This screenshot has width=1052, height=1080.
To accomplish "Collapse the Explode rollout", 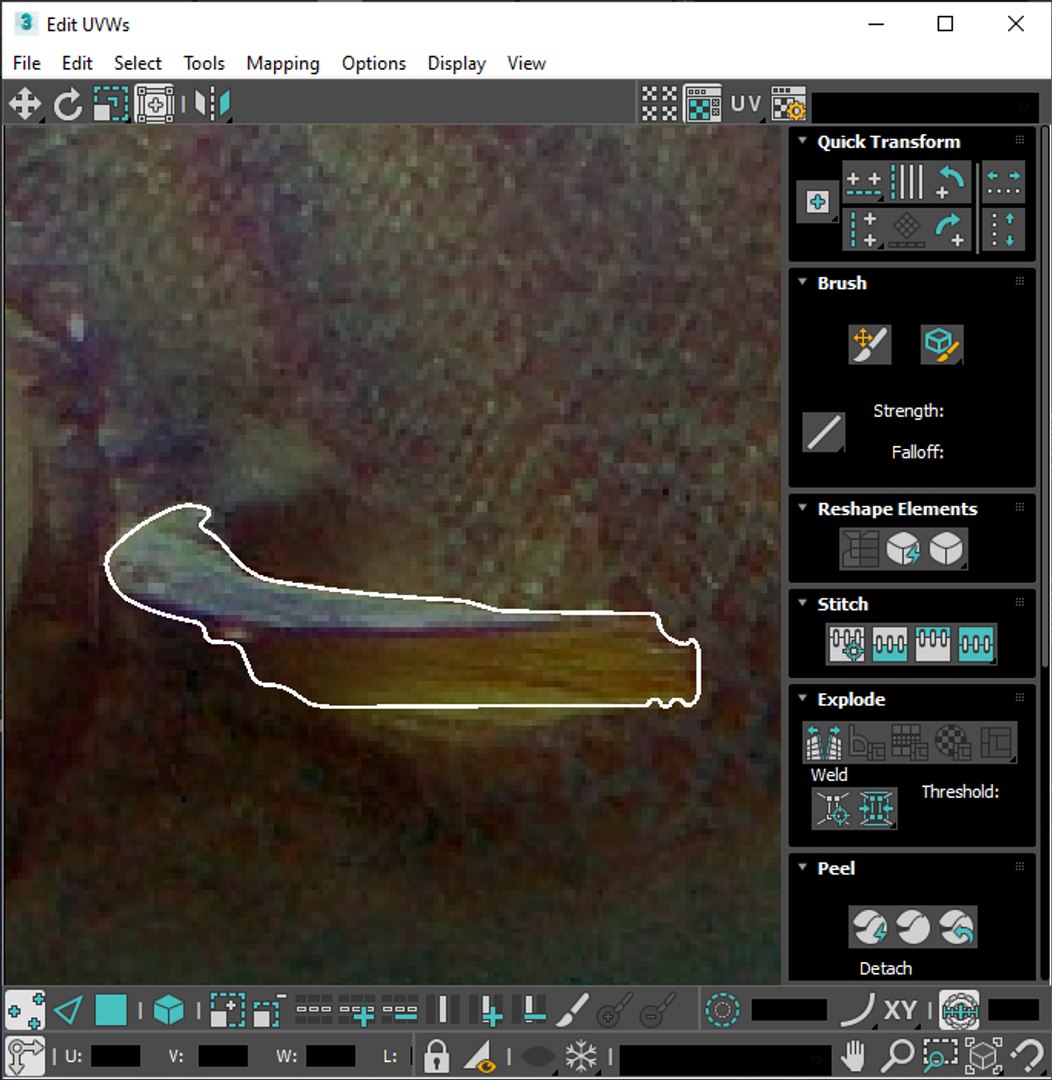I will point(803,698).
